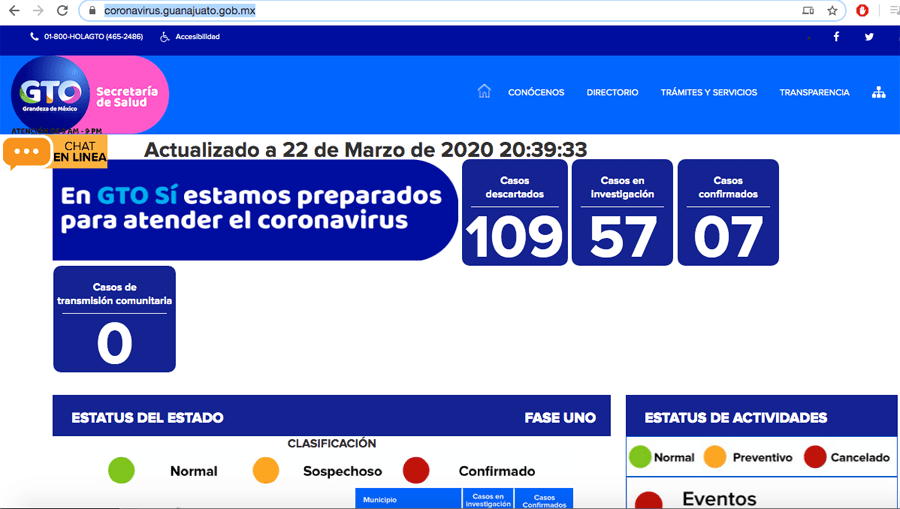Open the orange chat bubble icon
The width and height of the screenshot is (900, 509).
pyautogui.click(x=27, y=152)
